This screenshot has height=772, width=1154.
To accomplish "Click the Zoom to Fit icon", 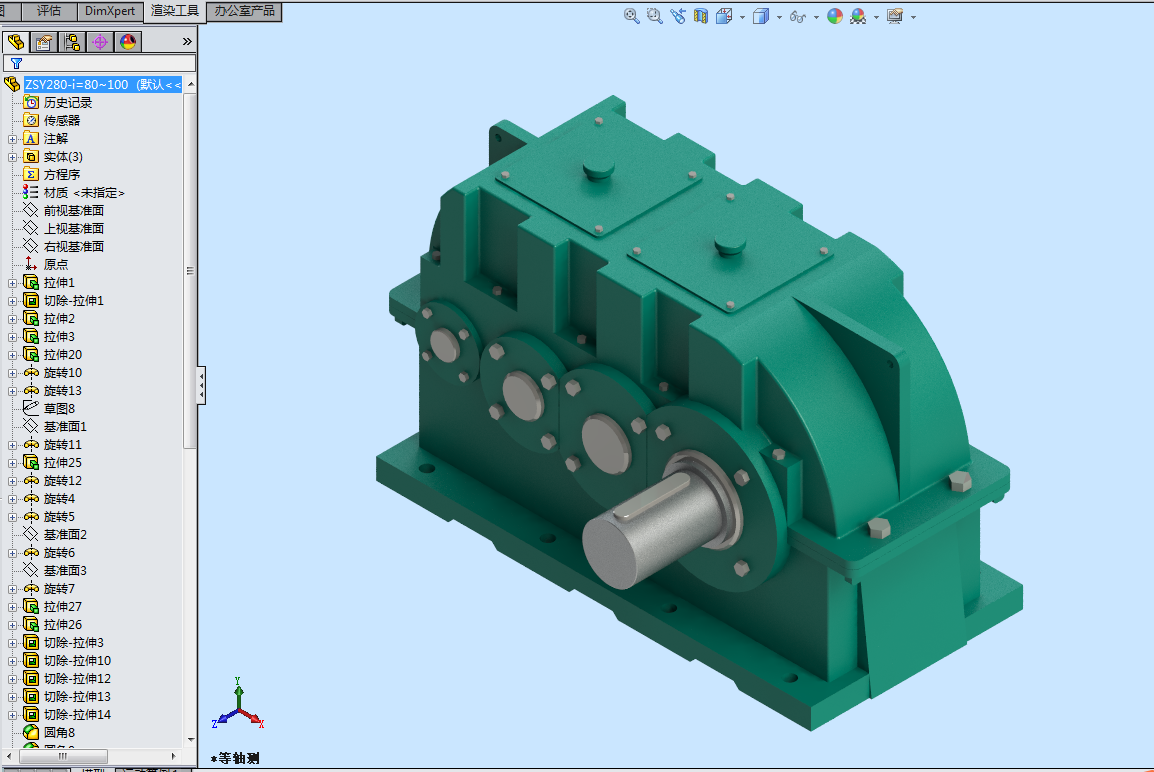I will (x=631, y=16).
